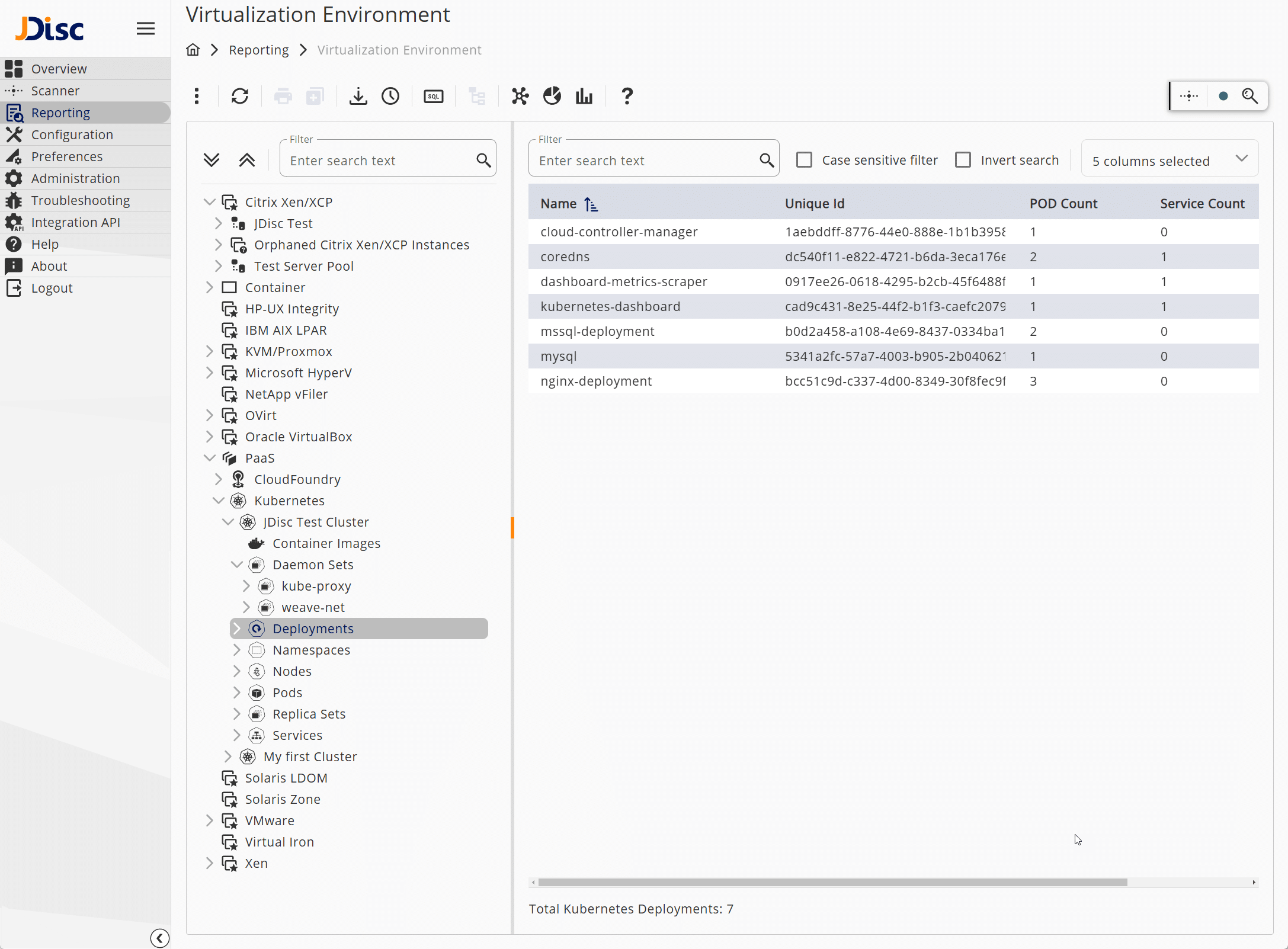Image resolution: width=1288 pixels, height=949 pixels.
Task: Refresh the report data
Action: 239,96
